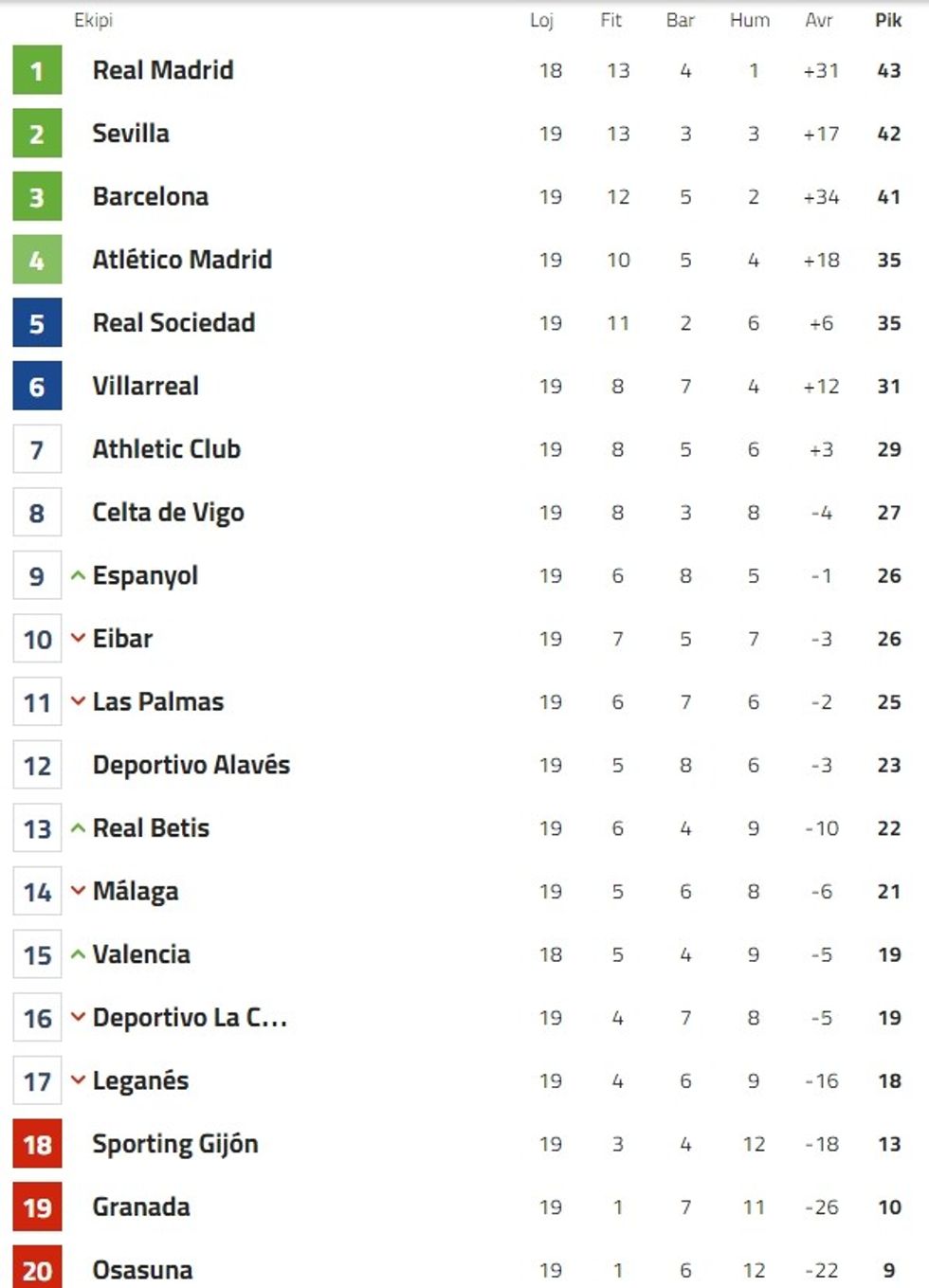Click the down arrow next to Málaga
This screenshot has width=929, height=1288.
tap(79, 891)
